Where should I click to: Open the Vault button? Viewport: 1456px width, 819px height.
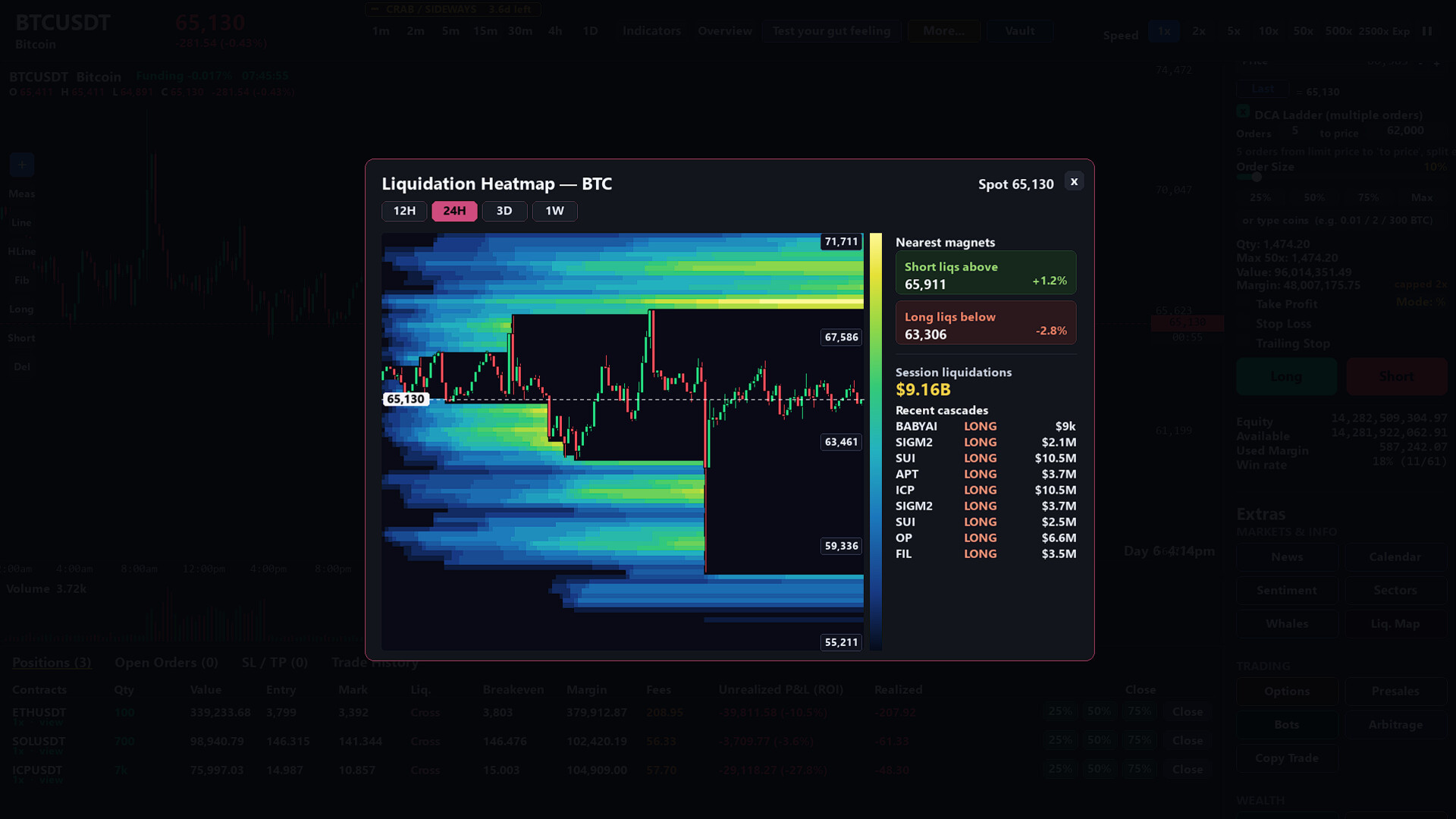click(x=1019, y=31)
